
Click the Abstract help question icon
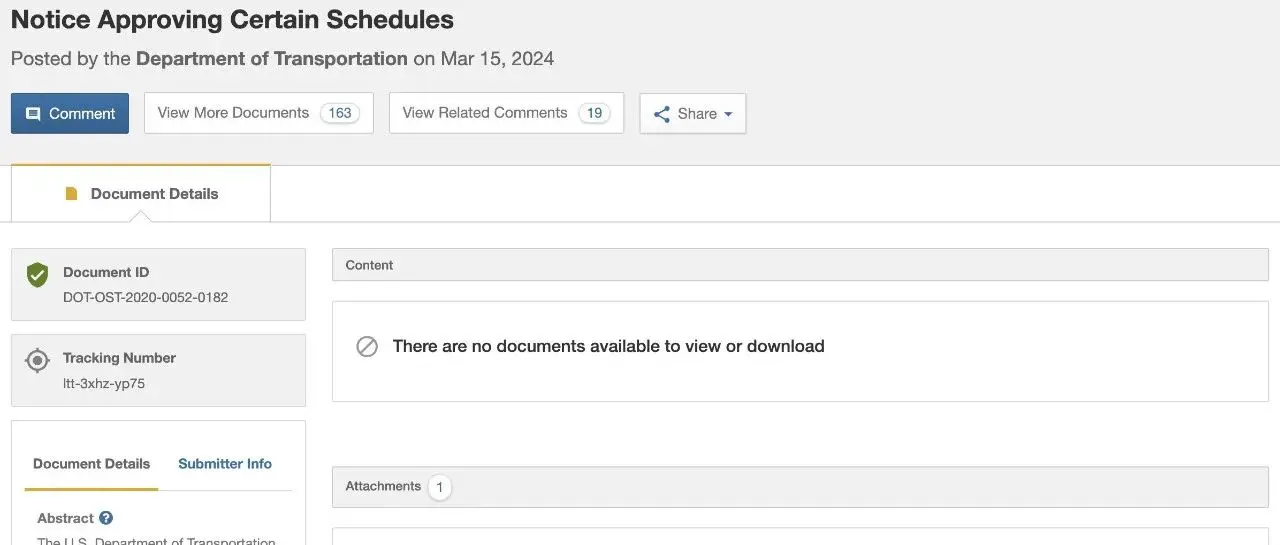coord(106,518)
